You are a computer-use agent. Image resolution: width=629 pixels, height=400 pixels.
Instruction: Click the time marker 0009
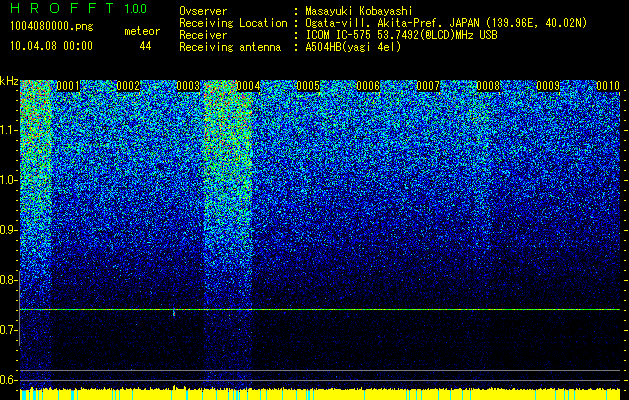click(x=548, y=86)
